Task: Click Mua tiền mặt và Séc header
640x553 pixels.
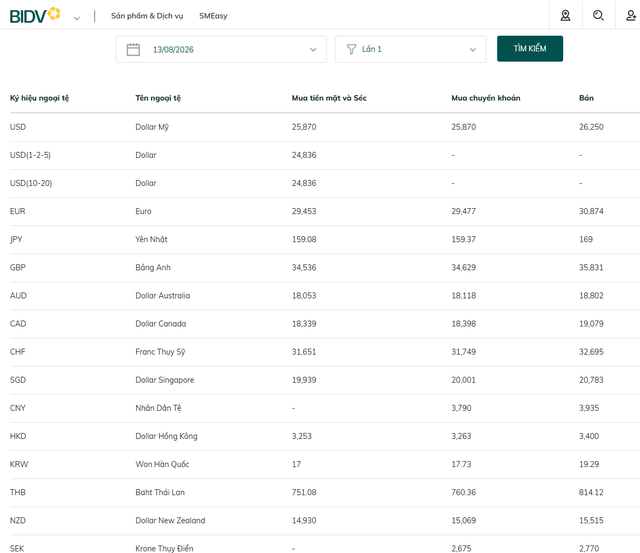Action: point(329,98)
